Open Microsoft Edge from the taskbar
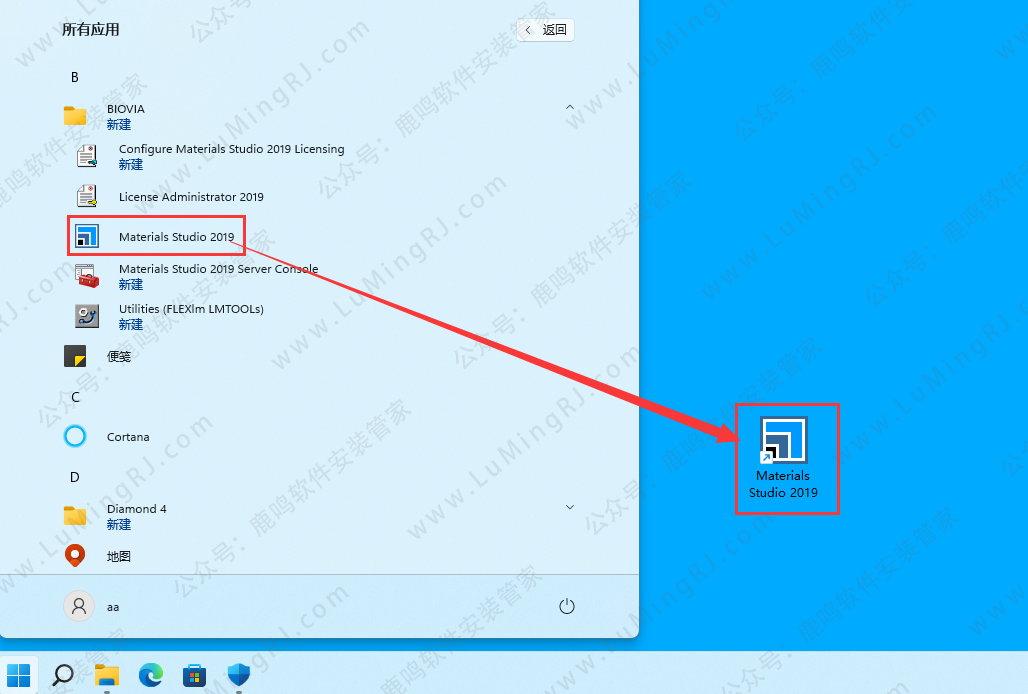The image size is (1028, 694). click(x=151, y=675)
